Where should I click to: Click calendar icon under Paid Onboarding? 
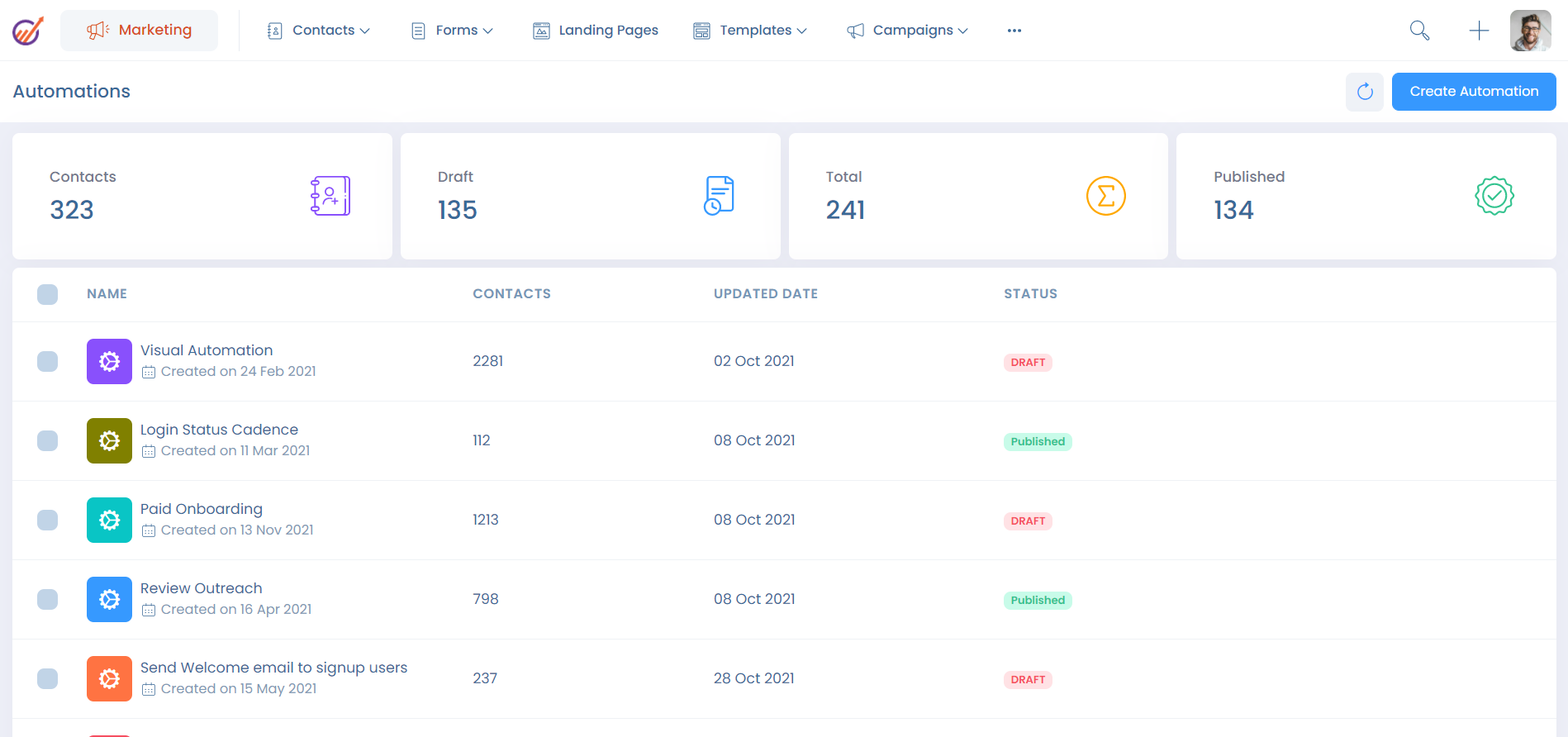[x=149, y=531]
